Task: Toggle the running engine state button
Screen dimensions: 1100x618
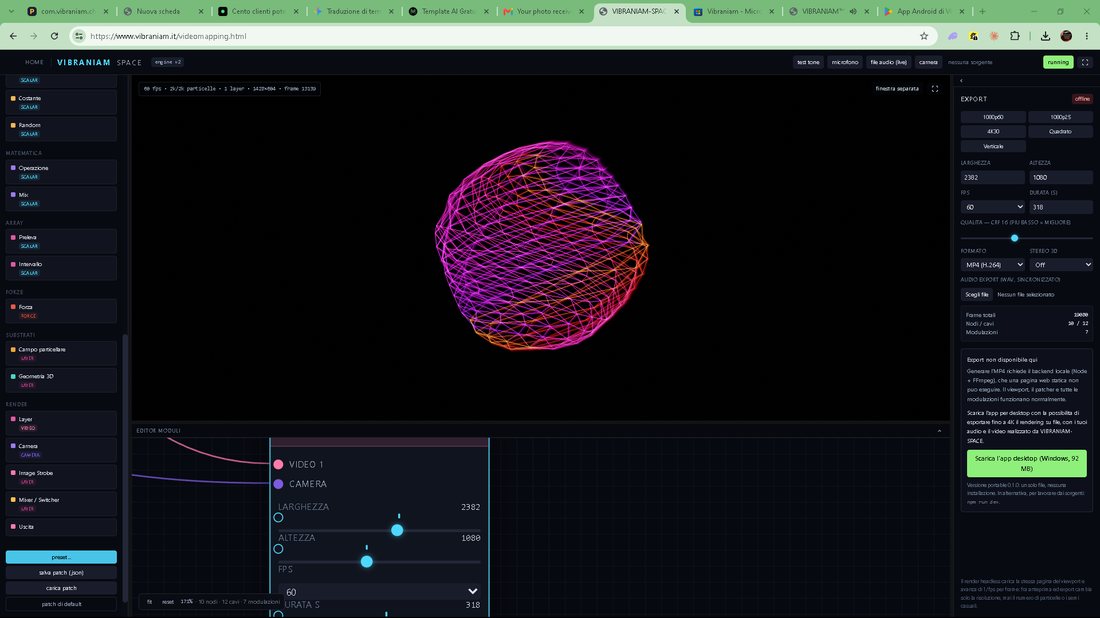Action: 1058,62
